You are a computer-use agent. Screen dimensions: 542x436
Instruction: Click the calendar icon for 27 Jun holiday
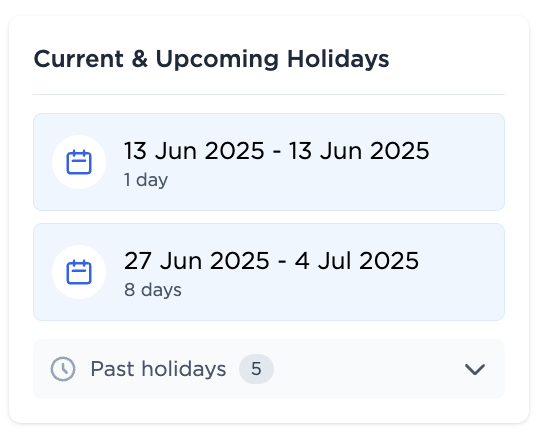[x=79, y=272]
